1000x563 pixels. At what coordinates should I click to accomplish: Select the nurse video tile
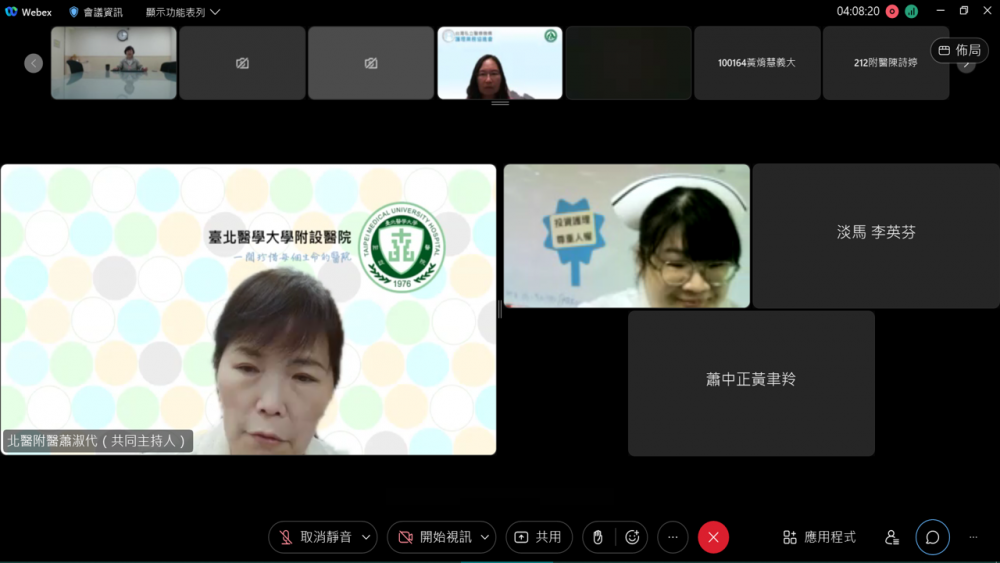pos(627,236)
